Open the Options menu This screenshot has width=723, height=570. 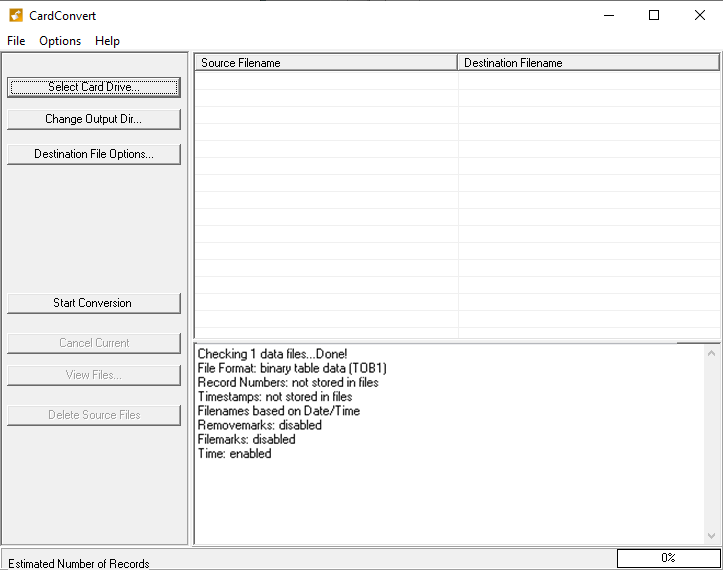coord(60,41)
